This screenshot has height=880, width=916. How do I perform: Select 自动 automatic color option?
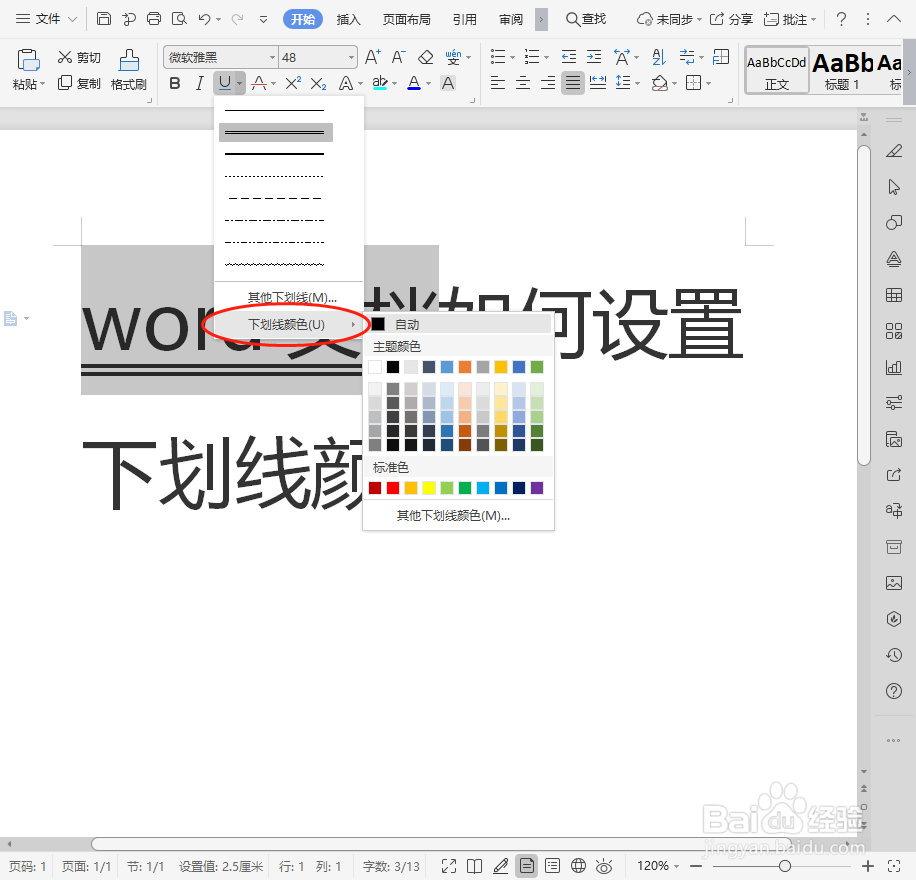[x=459, y=324]
